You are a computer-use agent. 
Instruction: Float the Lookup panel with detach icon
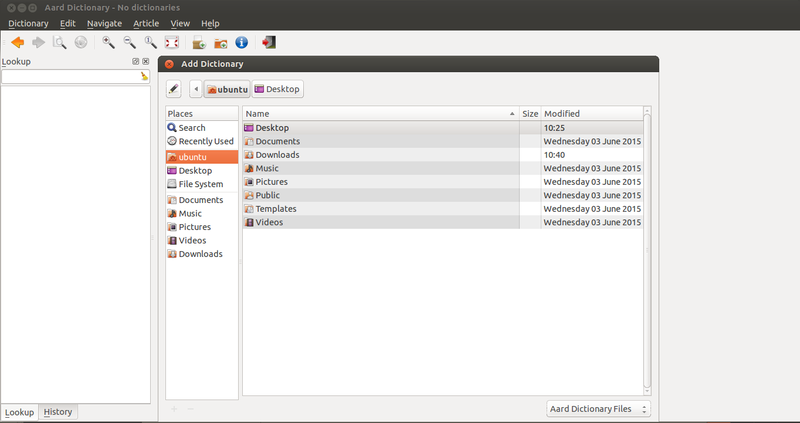135,61
